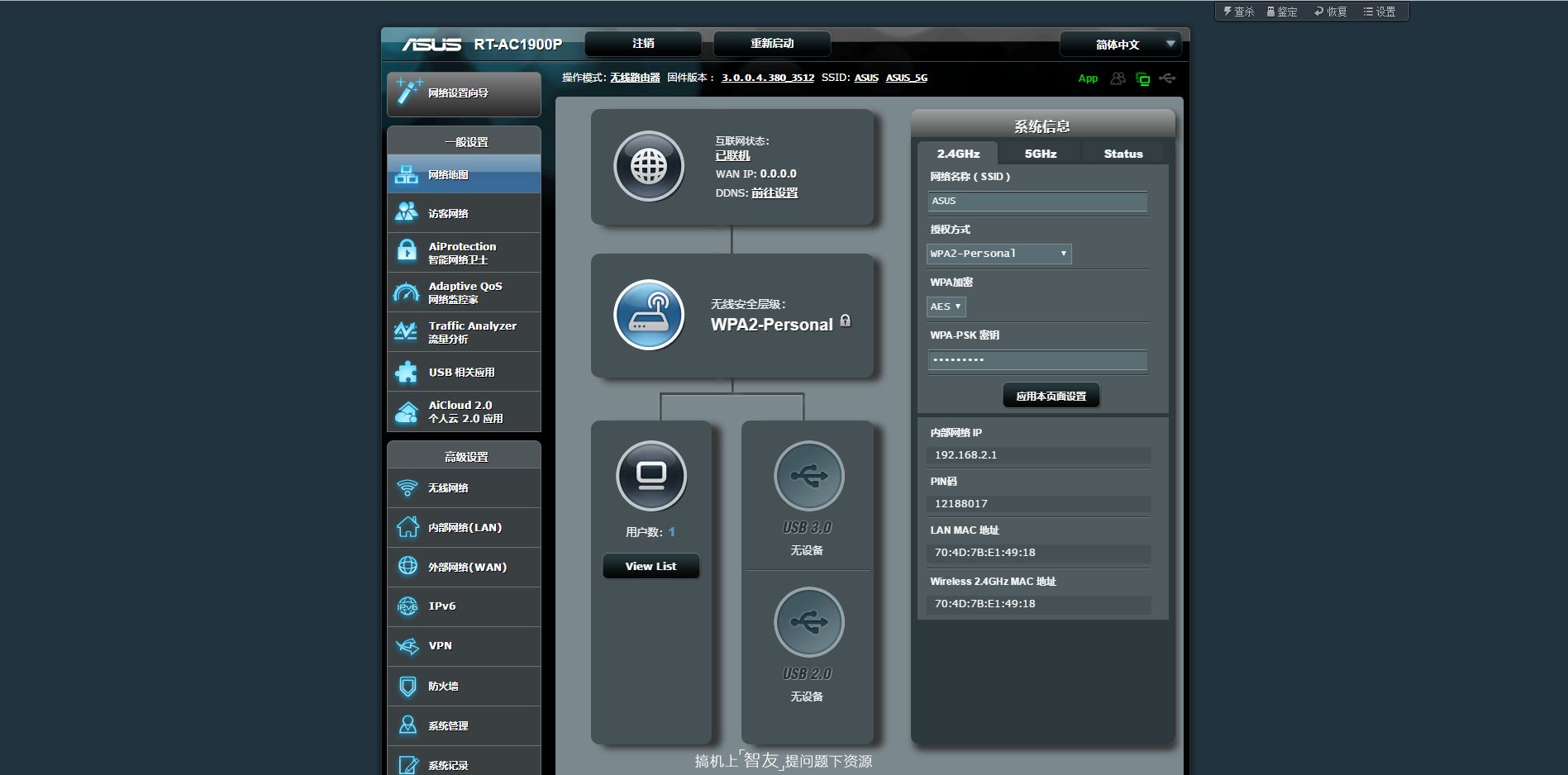
Task: Open the DDNS 前往设置 link
Action: pyautogui.click(x=774, y=193)
